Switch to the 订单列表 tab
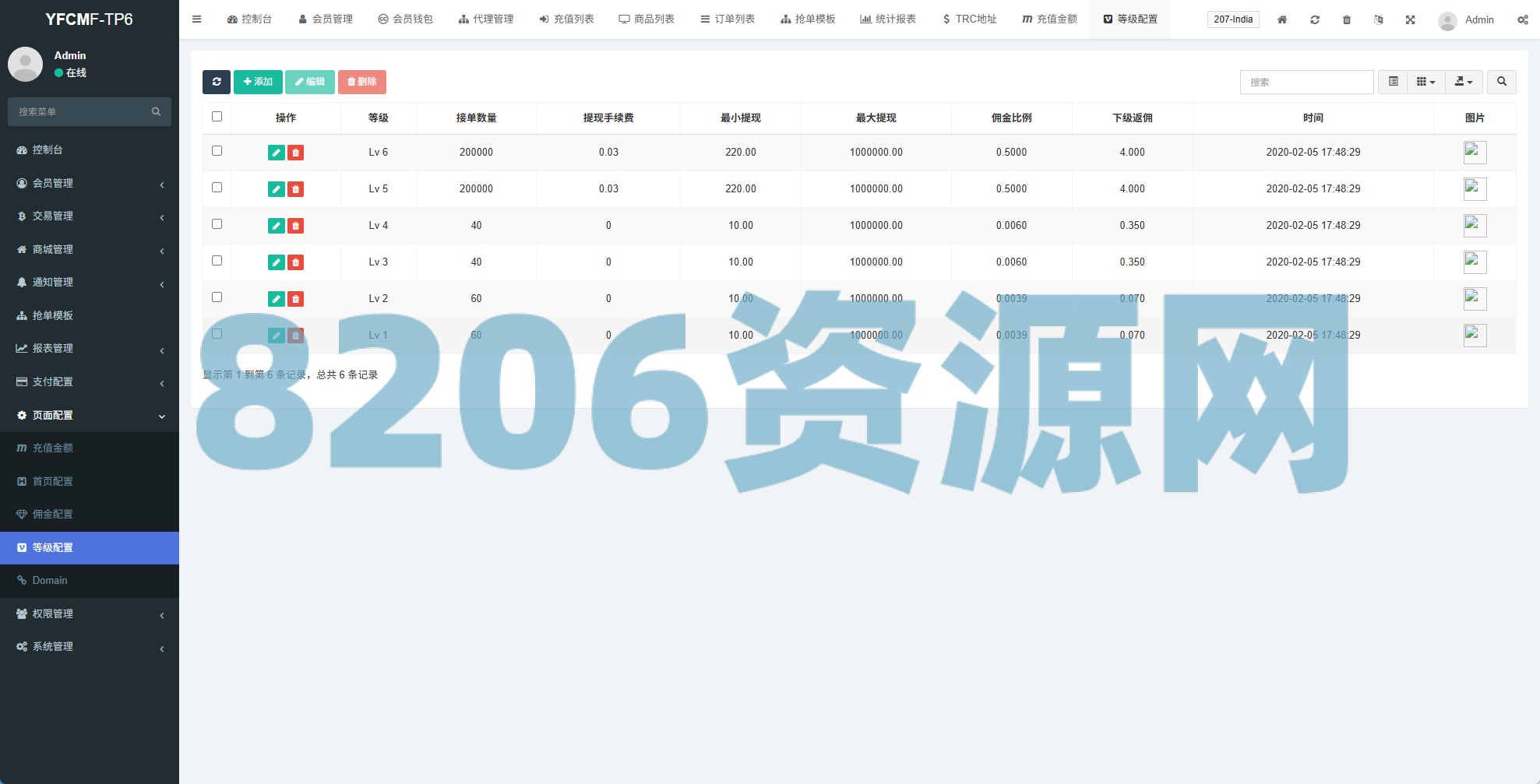The height and width of the screenshot is (784, 1540). click(x=728, y=19)
